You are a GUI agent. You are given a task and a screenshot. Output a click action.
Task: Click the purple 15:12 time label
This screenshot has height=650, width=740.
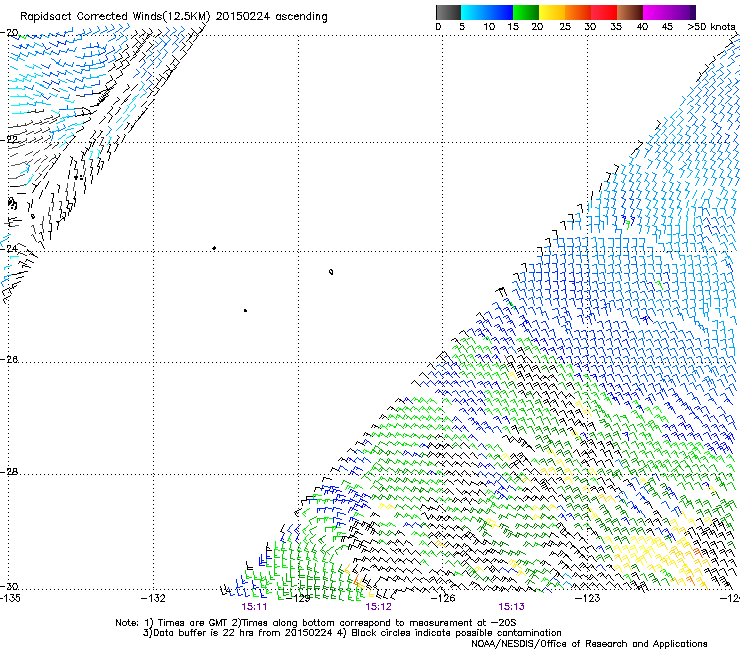(x=378, y=607)
